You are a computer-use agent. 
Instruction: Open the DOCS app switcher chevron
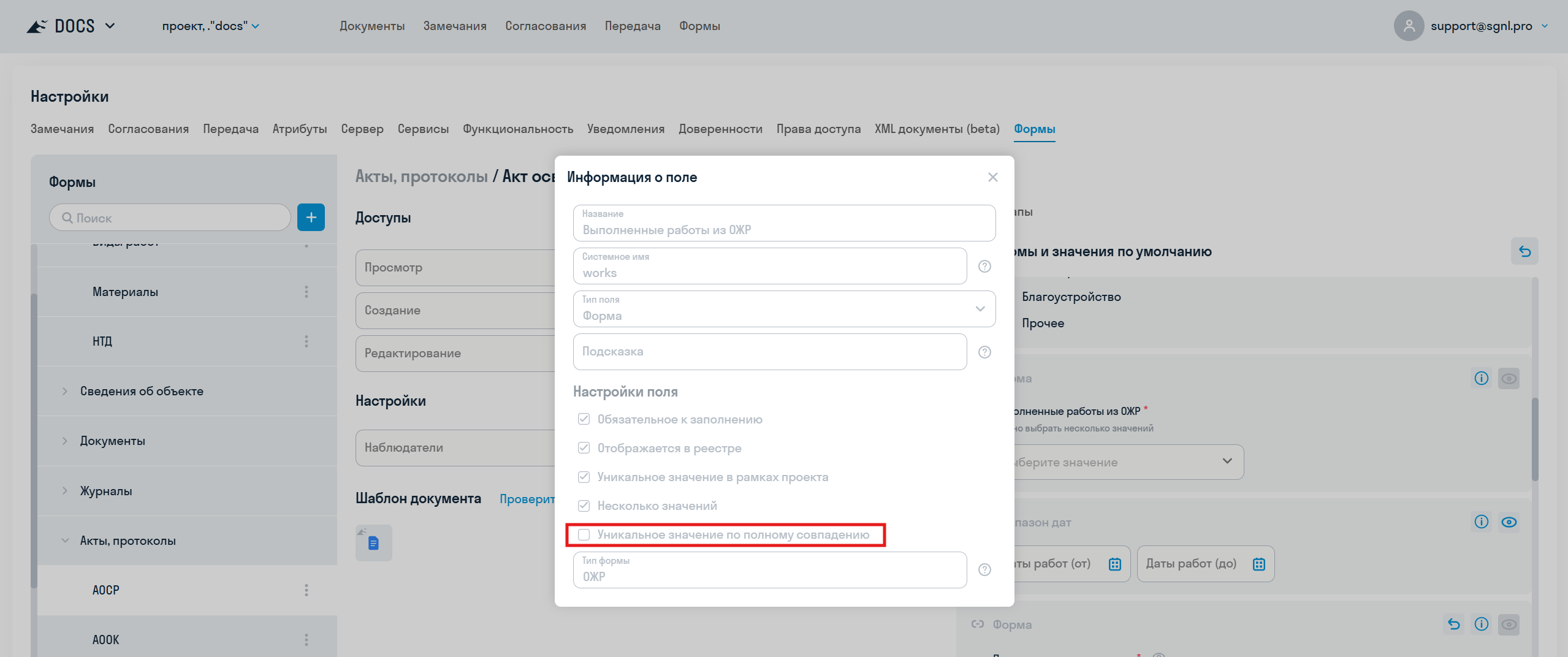click(x=110, y=26)
